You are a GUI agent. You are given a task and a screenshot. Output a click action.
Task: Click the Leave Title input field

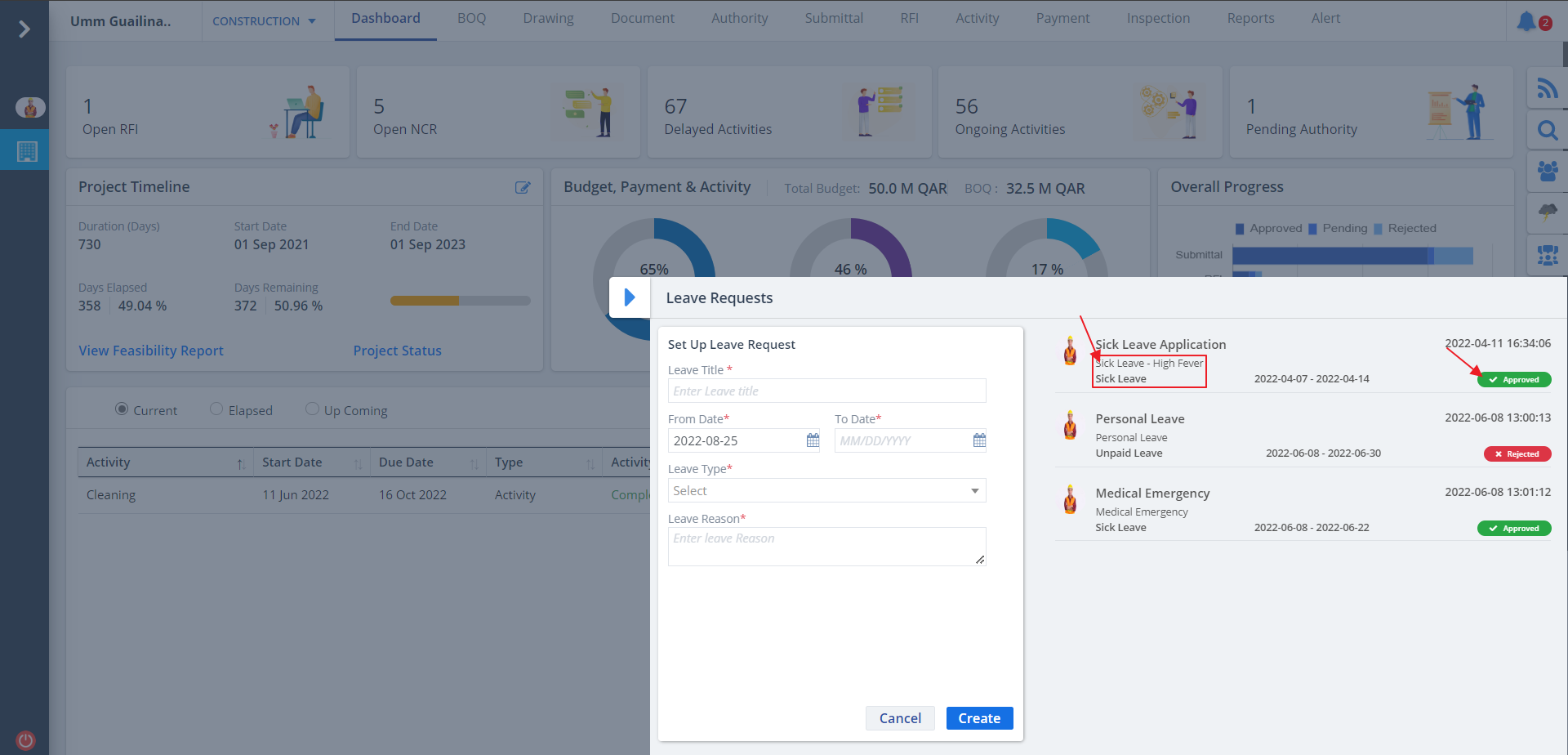point(826,391)
